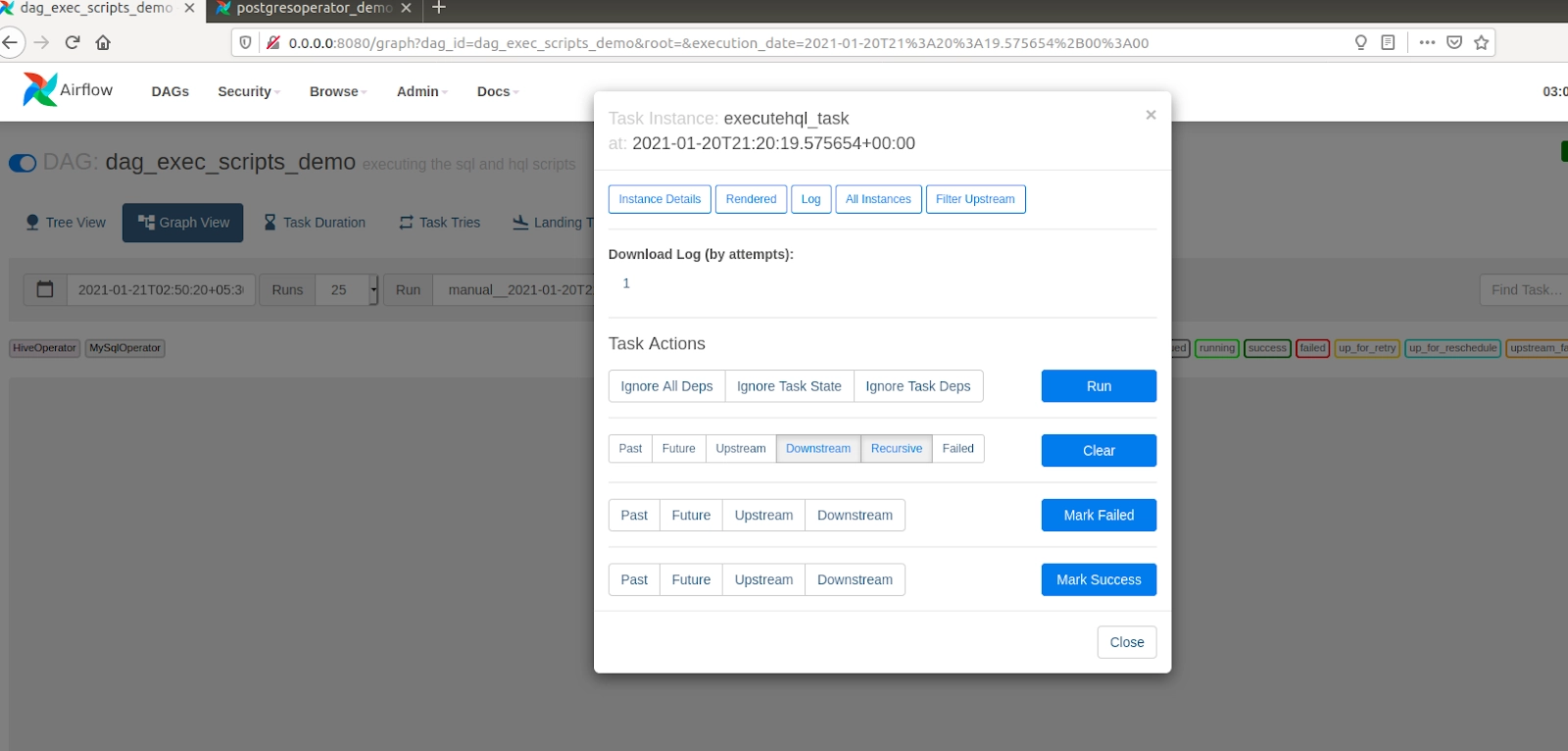Switch to Tree View tab
The height and width of the screenshot is (751, 1568).
coord(66,223)
